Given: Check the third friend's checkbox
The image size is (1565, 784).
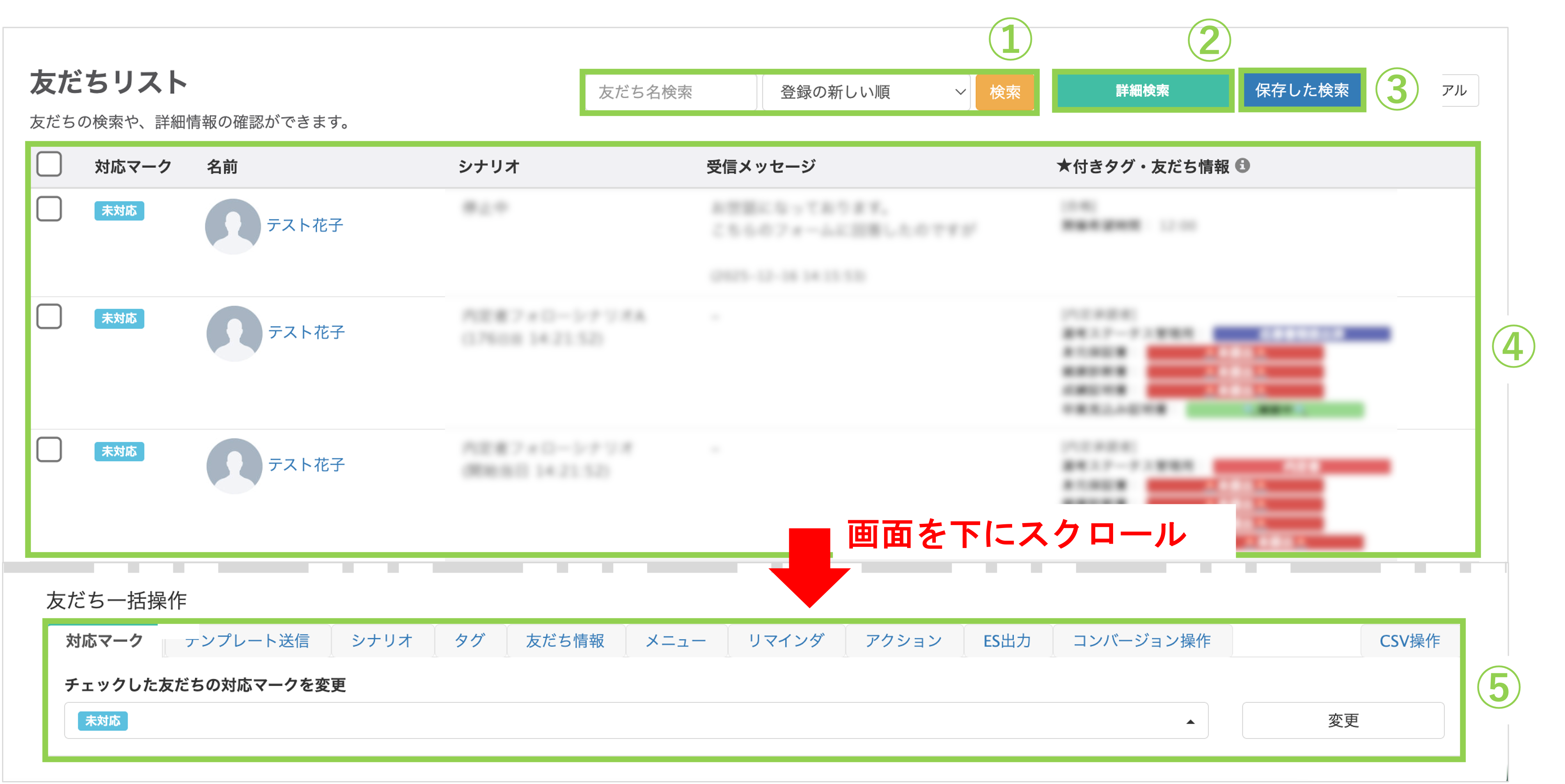Looking at the screenshot, I should (49, 449).
